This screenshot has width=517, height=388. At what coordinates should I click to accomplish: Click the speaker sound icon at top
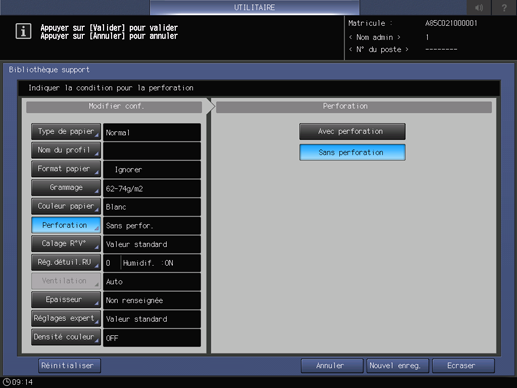(x=479, y=7)
